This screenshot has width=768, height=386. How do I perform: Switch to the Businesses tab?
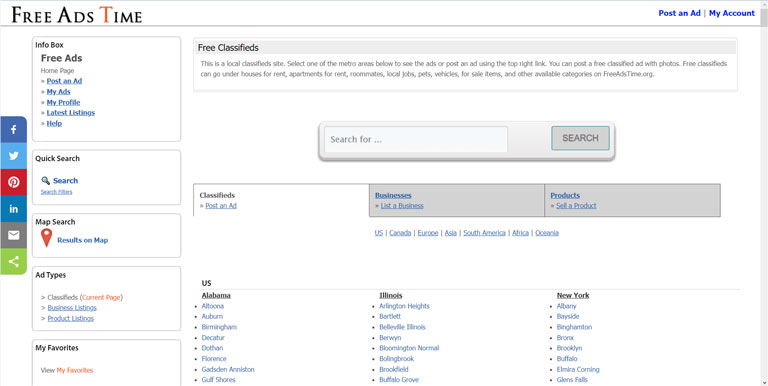point(393,195)
